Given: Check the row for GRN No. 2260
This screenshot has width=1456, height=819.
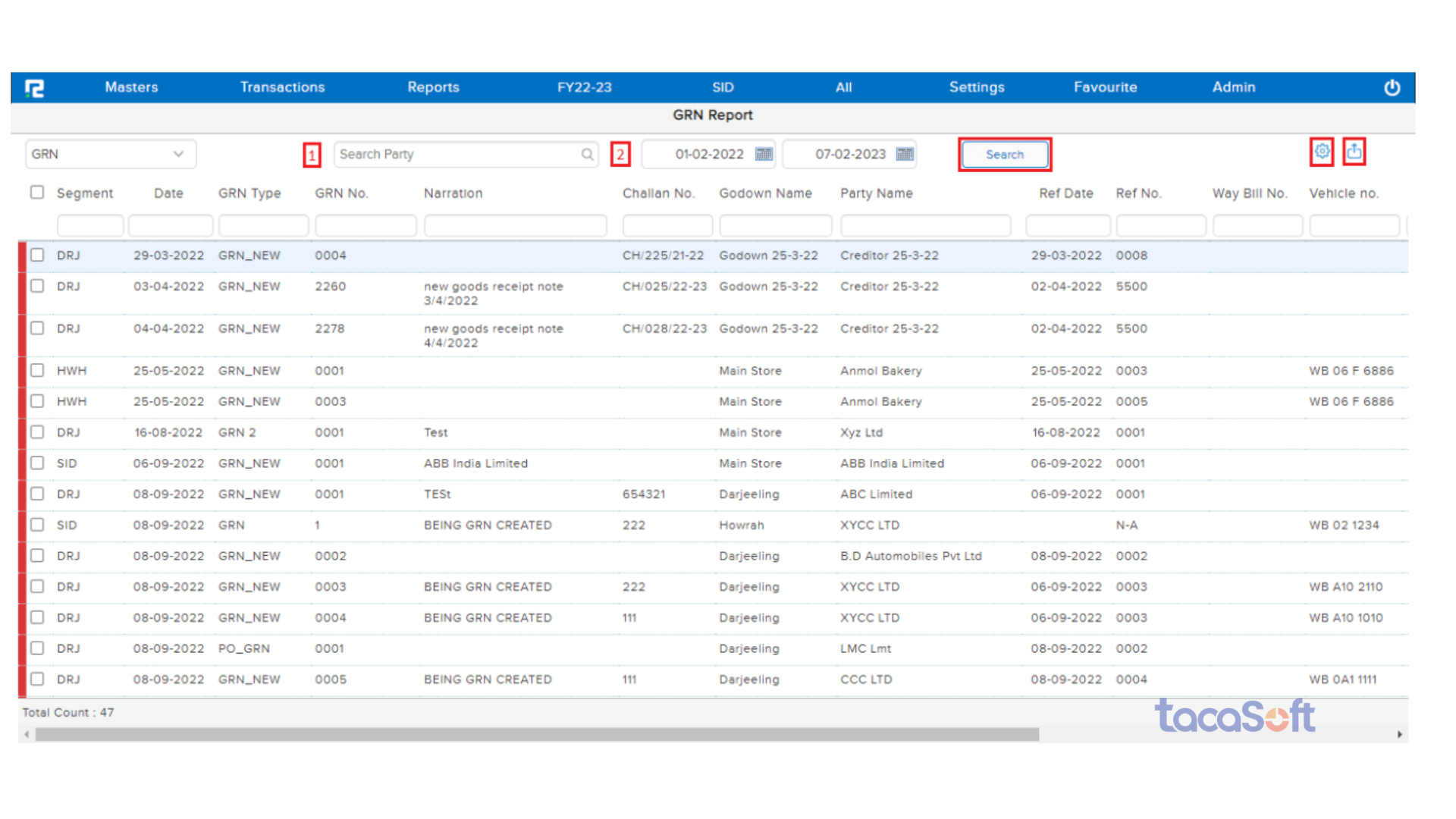Looking at the screenshot, I should pyautogui.click(x=36, y=286).
